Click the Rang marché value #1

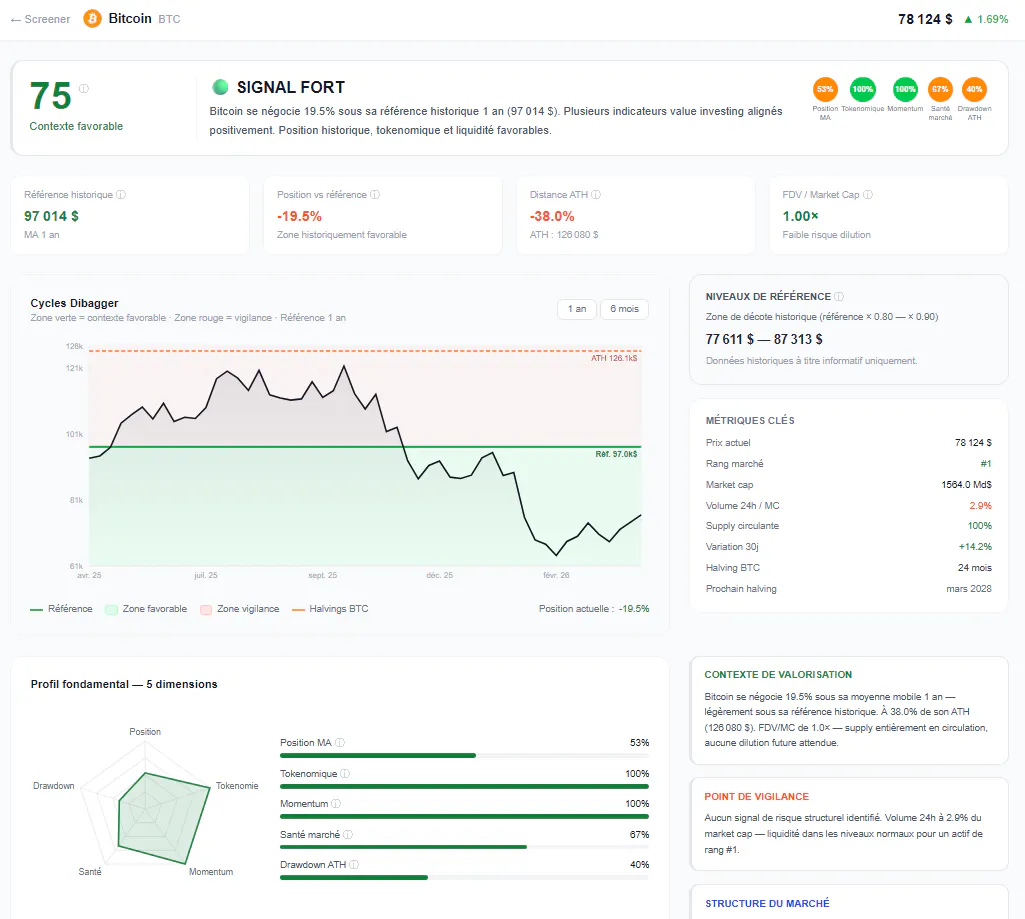pos(986,464)
